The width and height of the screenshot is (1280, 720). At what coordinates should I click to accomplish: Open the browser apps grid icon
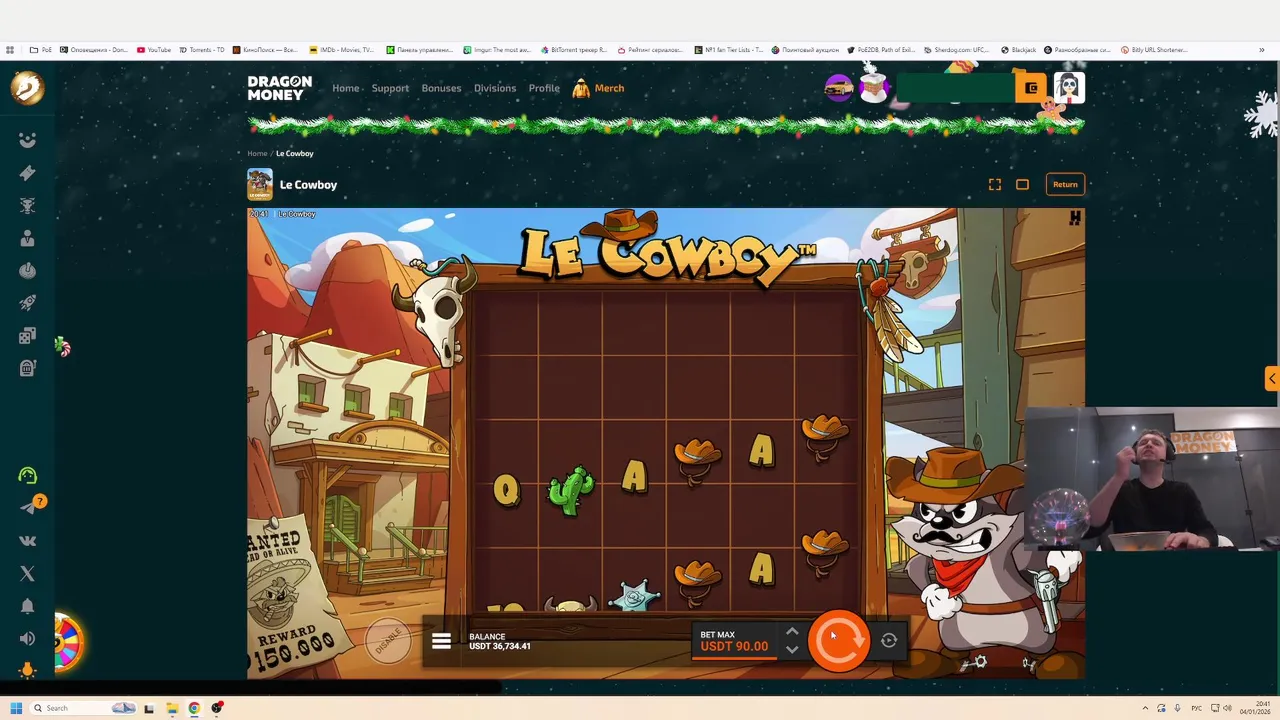tap(10, 50)
